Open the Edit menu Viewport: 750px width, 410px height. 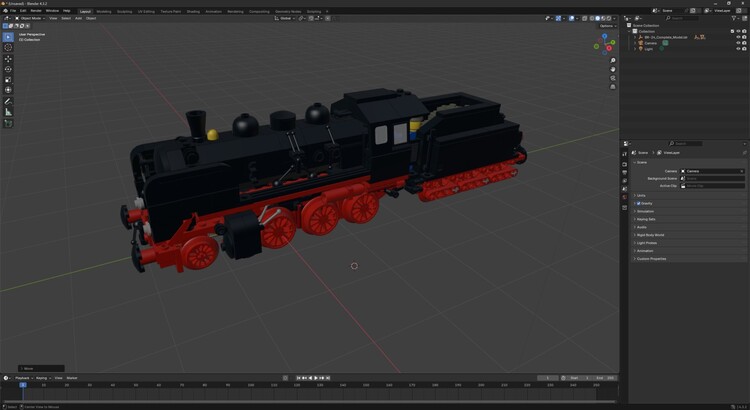tap(23, 11)
